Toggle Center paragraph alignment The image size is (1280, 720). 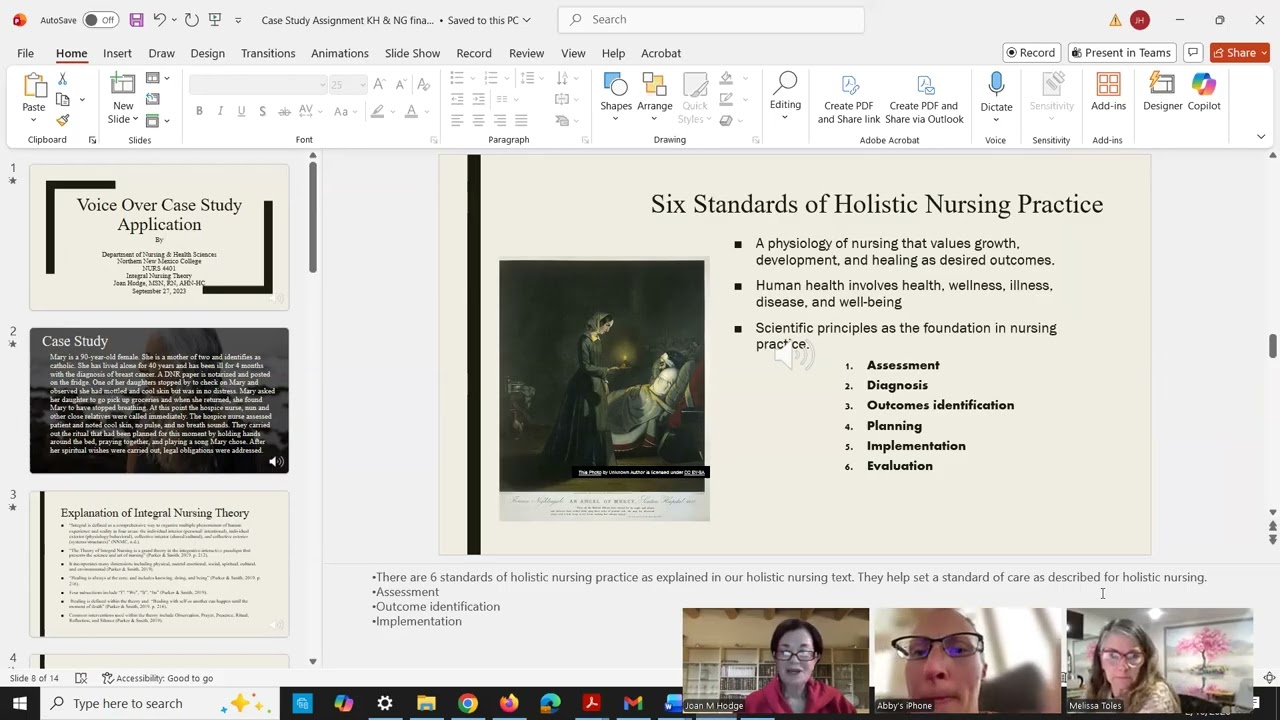pos(478,120)
